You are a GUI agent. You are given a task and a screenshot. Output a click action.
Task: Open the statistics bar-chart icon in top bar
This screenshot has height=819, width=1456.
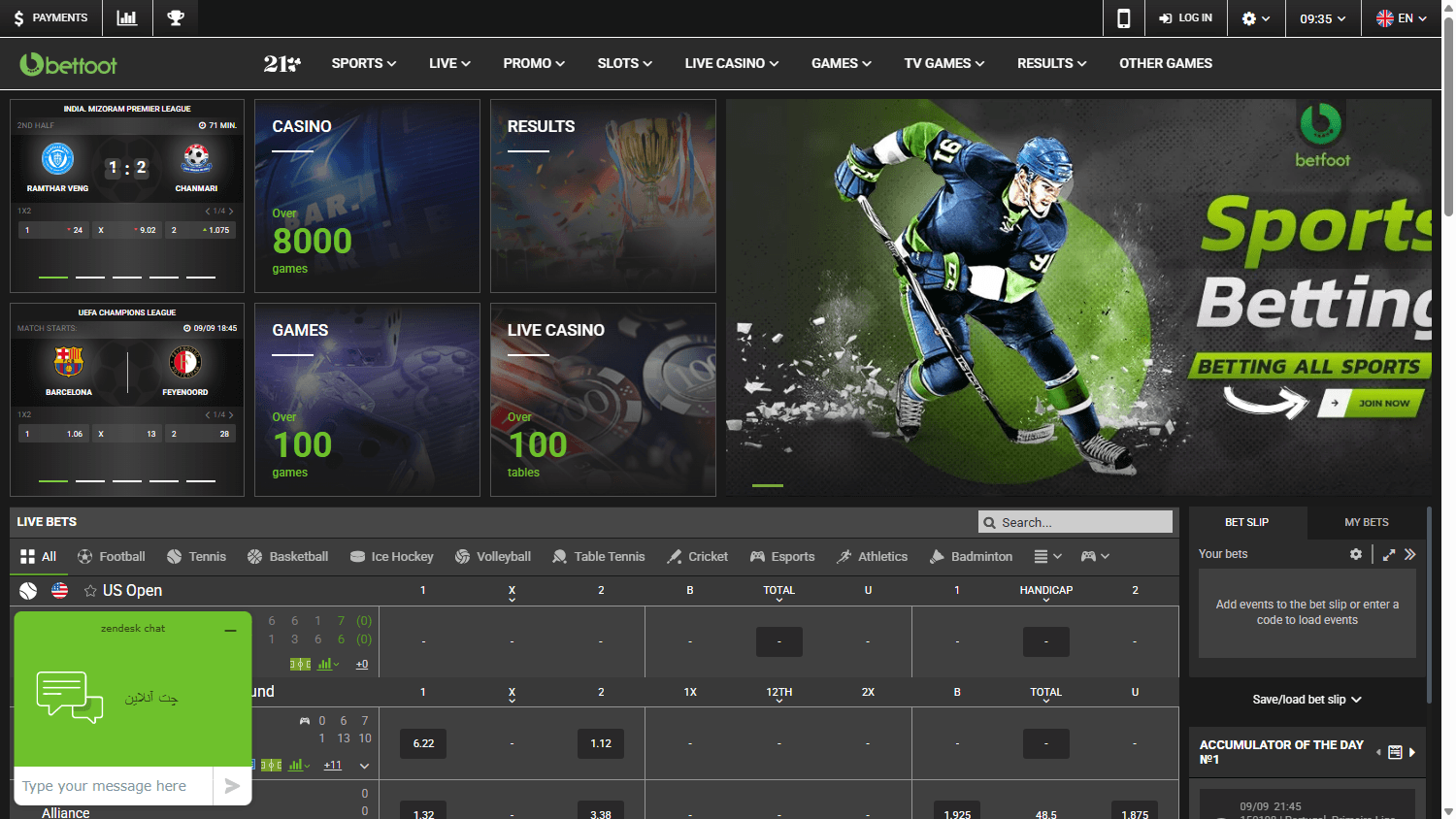click(x=127, y=17)
